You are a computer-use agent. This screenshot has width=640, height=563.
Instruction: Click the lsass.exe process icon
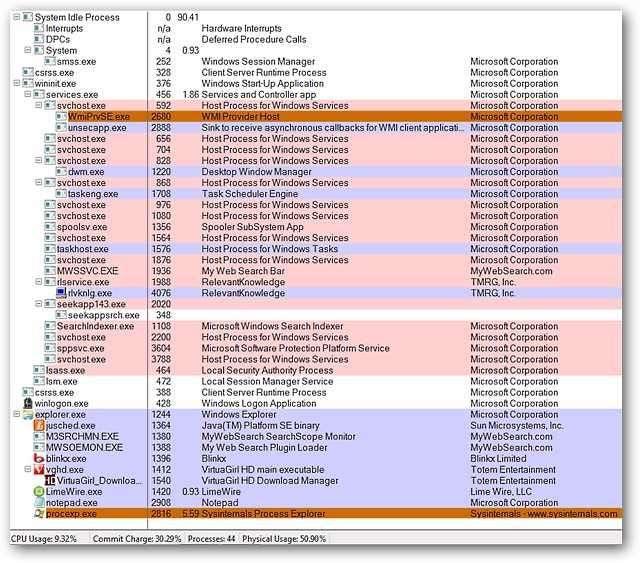(x=39, y=370)
